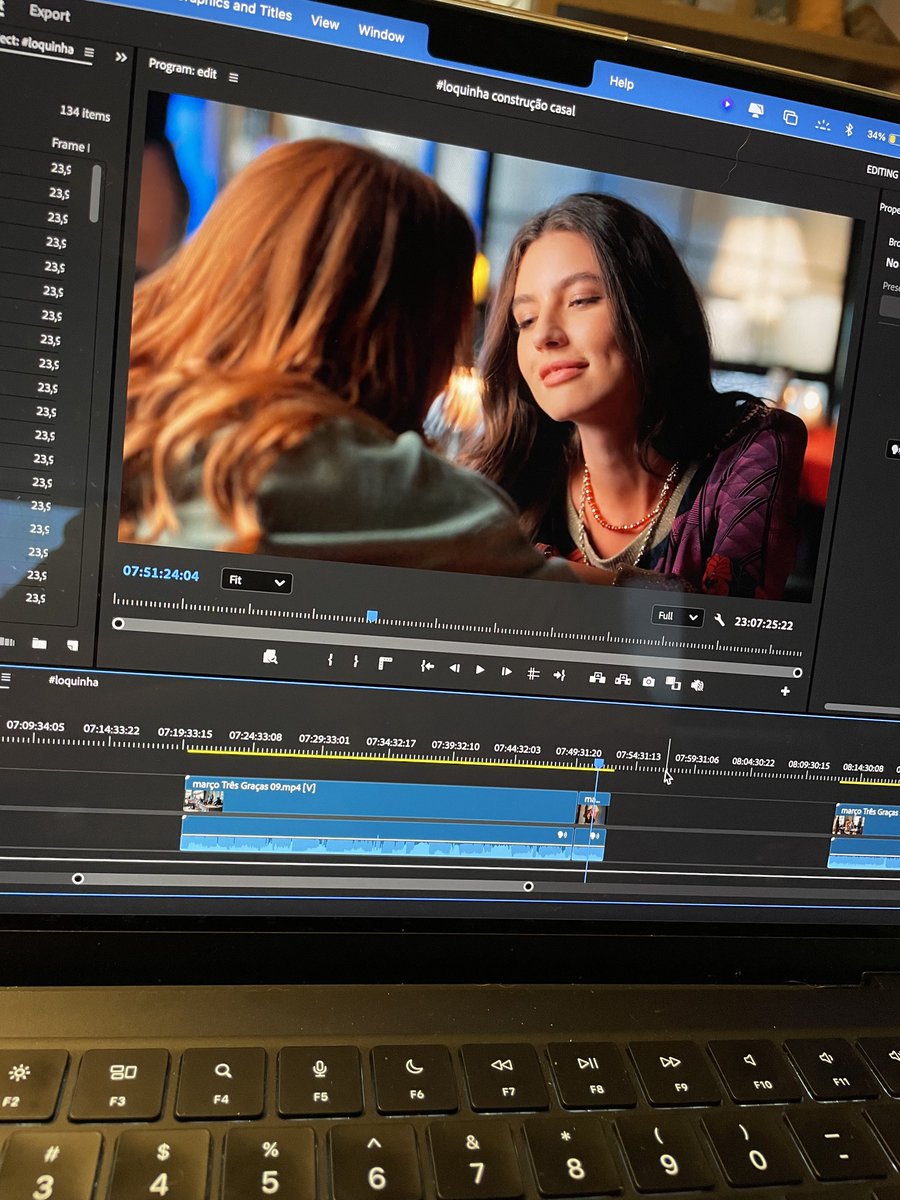900x1200 pixels.
Task: Open the #loquinha timeline panel menu
Action: click(7, 678)
